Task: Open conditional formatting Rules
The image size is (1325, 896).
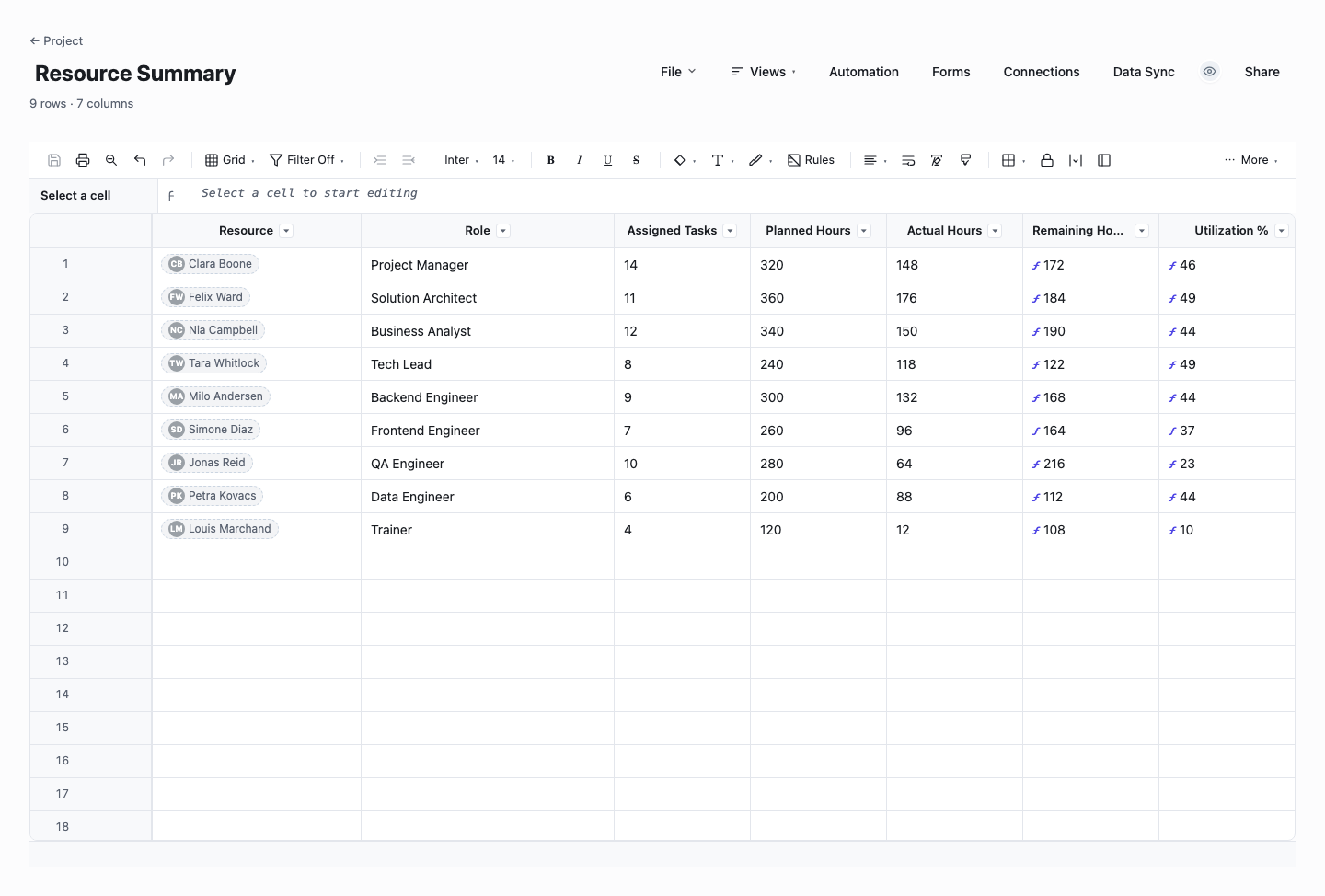Action: pyautogui.click(x=811, y=160)
